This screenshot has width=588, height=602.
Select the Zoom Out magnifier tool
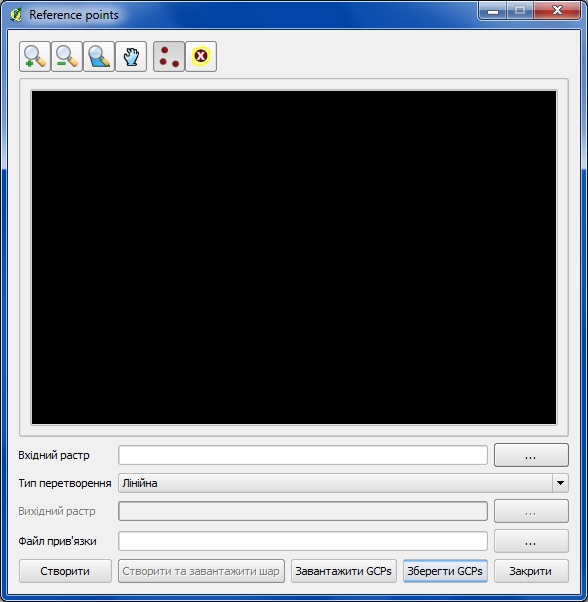point(67,56)
